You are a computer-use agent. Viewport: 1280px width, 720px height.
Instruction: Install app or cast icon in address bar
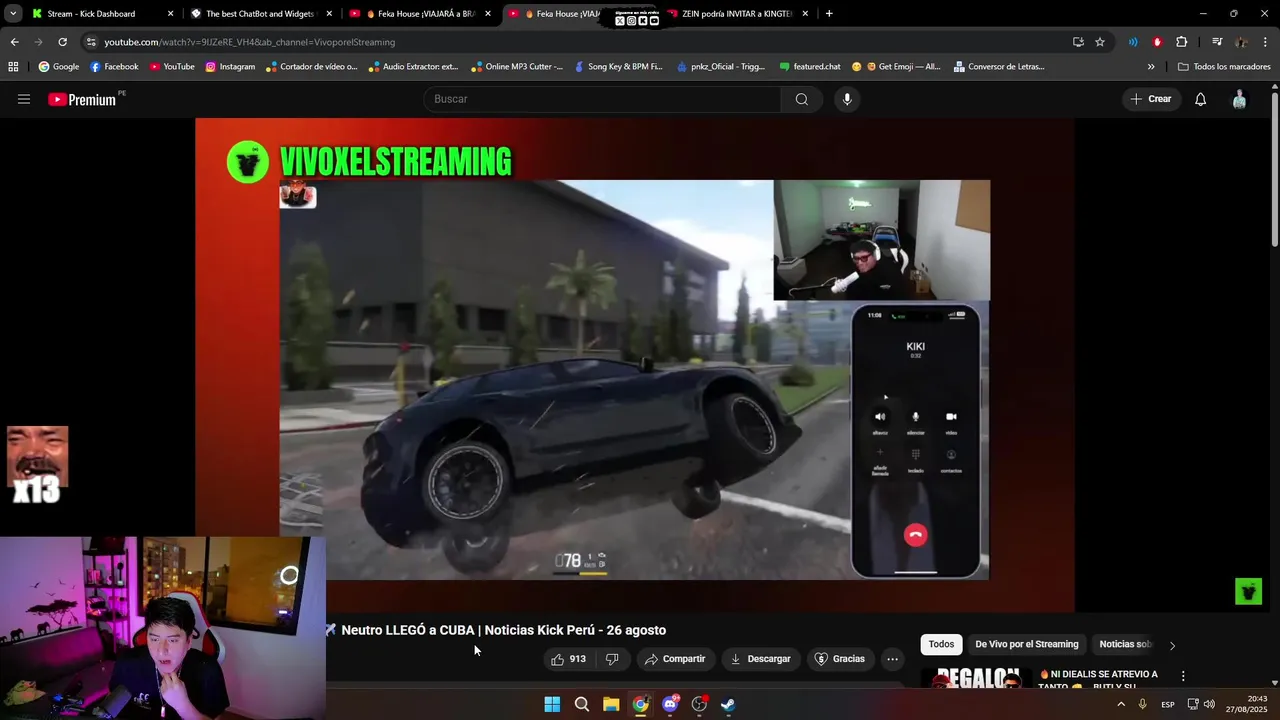tap(1078, 42)
